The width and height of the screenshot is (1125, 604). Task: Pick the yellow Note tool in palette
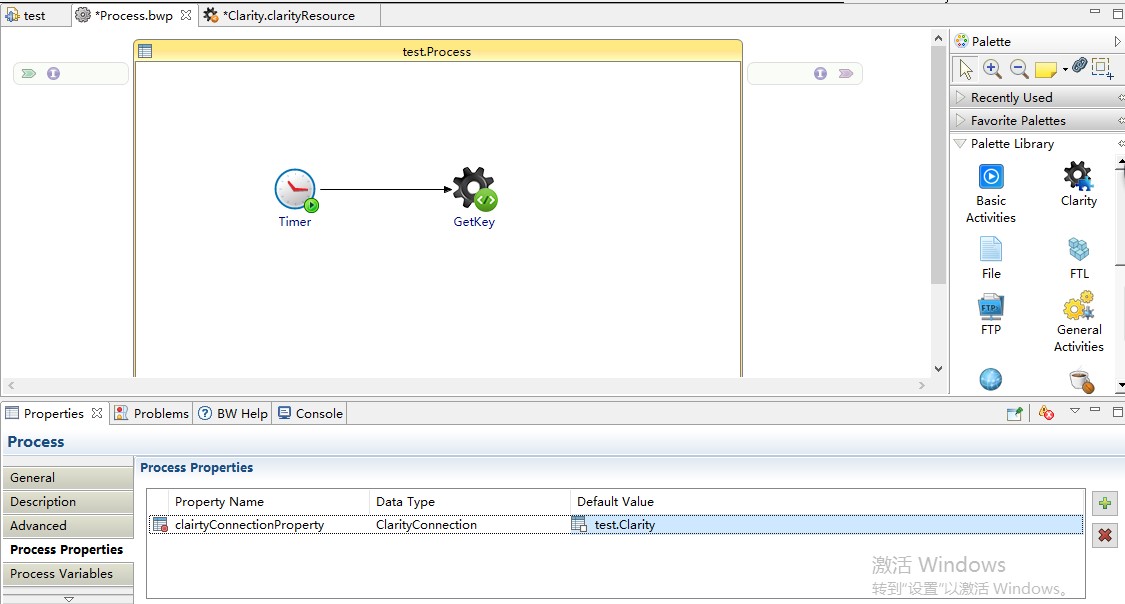point(1045,69)
